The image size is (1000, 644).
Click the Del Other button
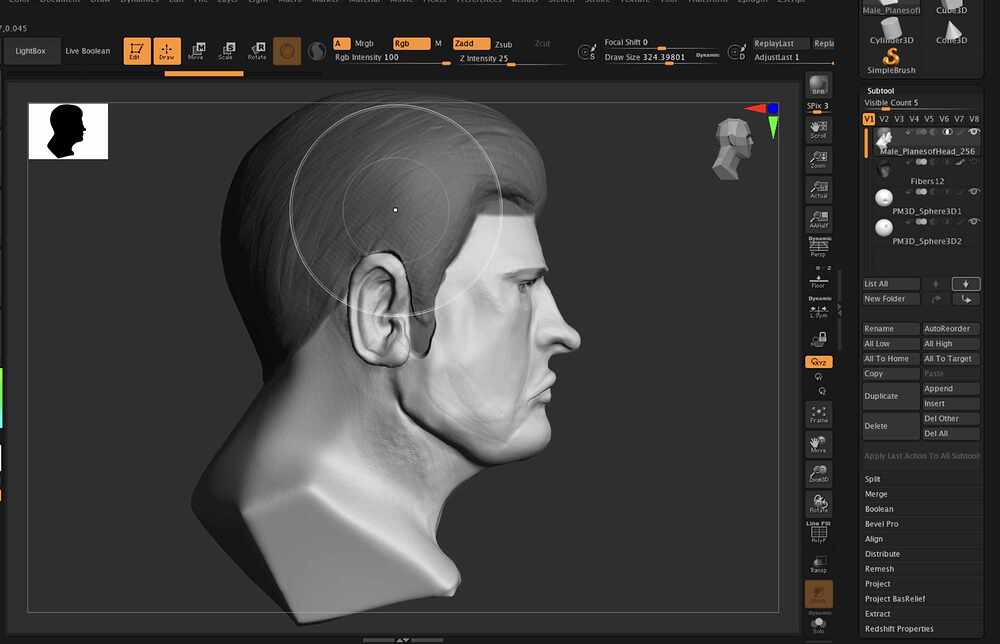[950, 418]
